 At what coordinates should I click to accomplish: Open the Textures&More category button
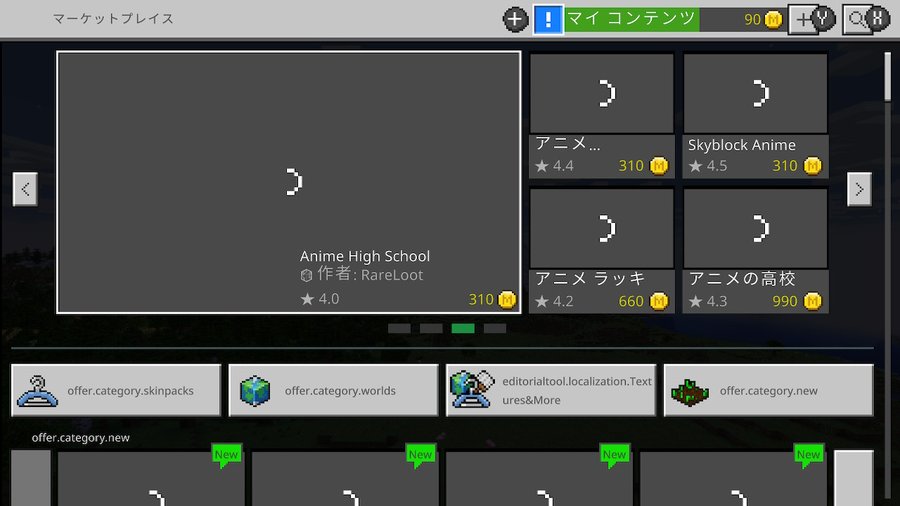551,390
